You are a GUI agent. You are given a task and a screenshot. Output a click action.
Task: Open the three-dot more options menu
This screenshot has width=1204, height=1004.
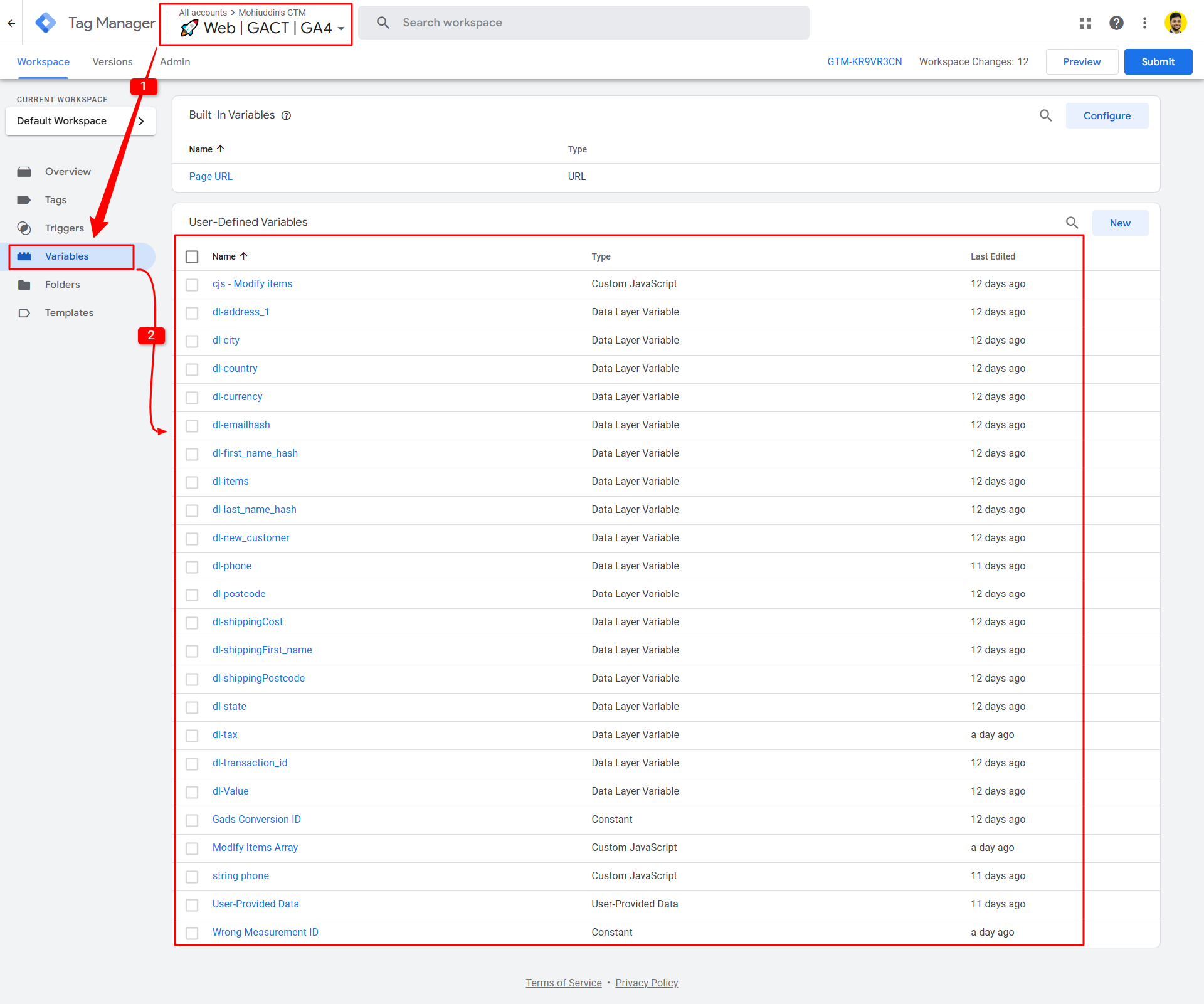1144,23
